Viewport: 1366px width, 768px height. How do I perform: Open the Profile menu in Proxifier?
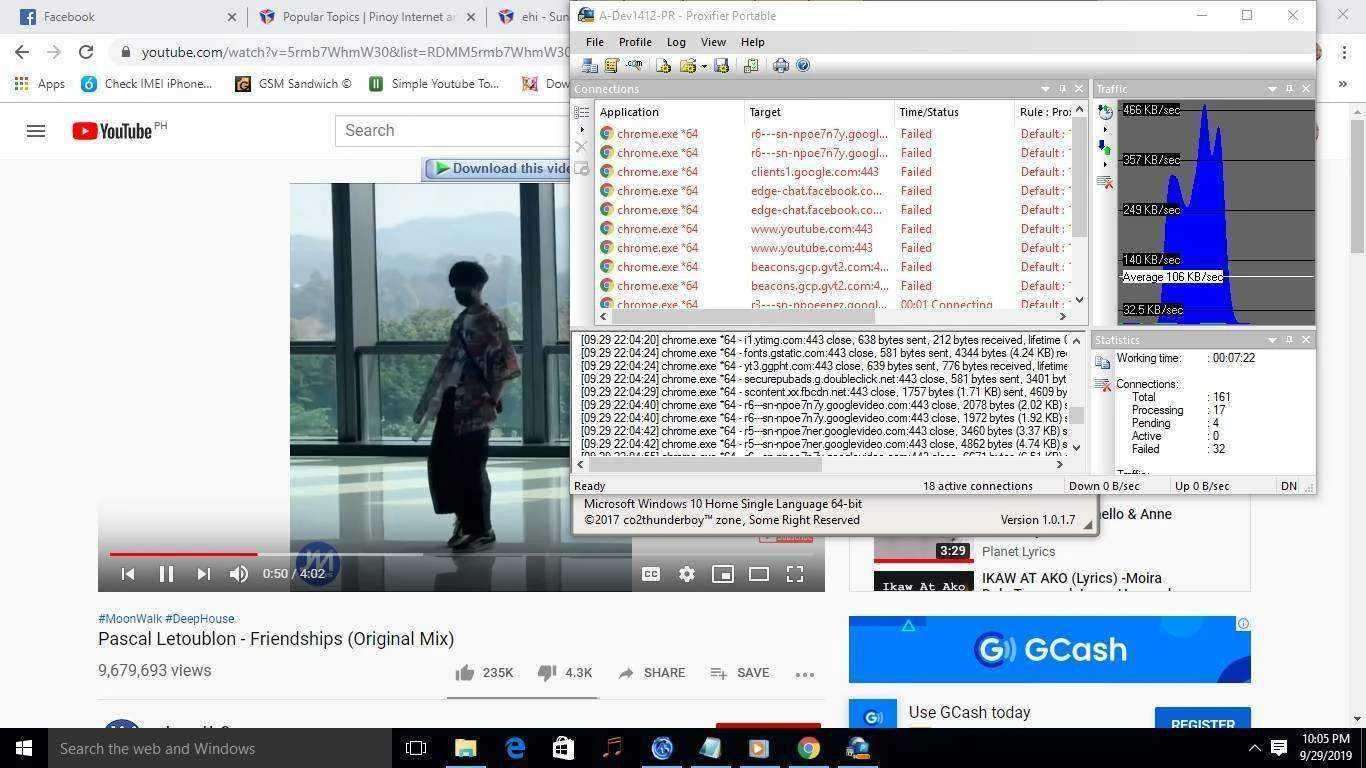(x=635, y=42)
